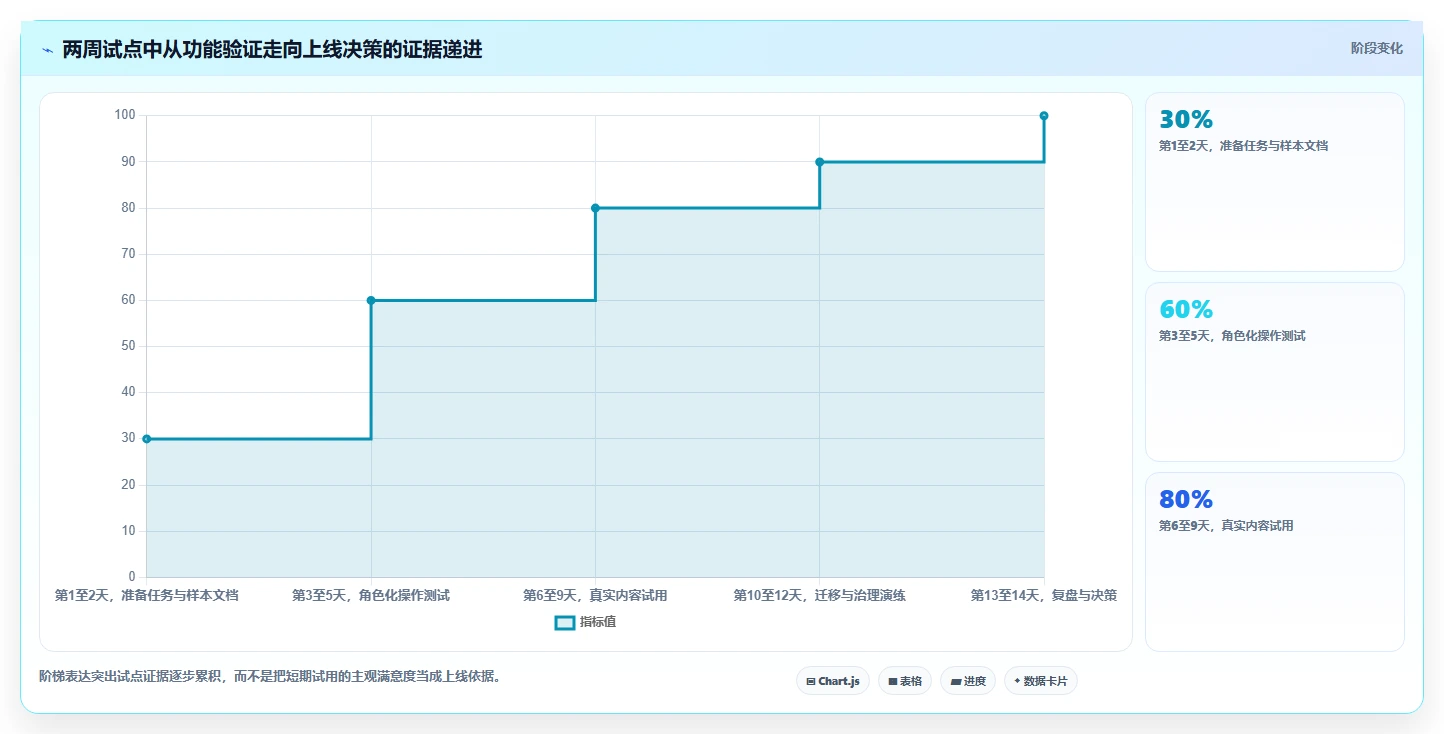The width and height of the screenshot is (1444, 734).
Task: Click the 80% card value
Action: tap(1186, 499)
